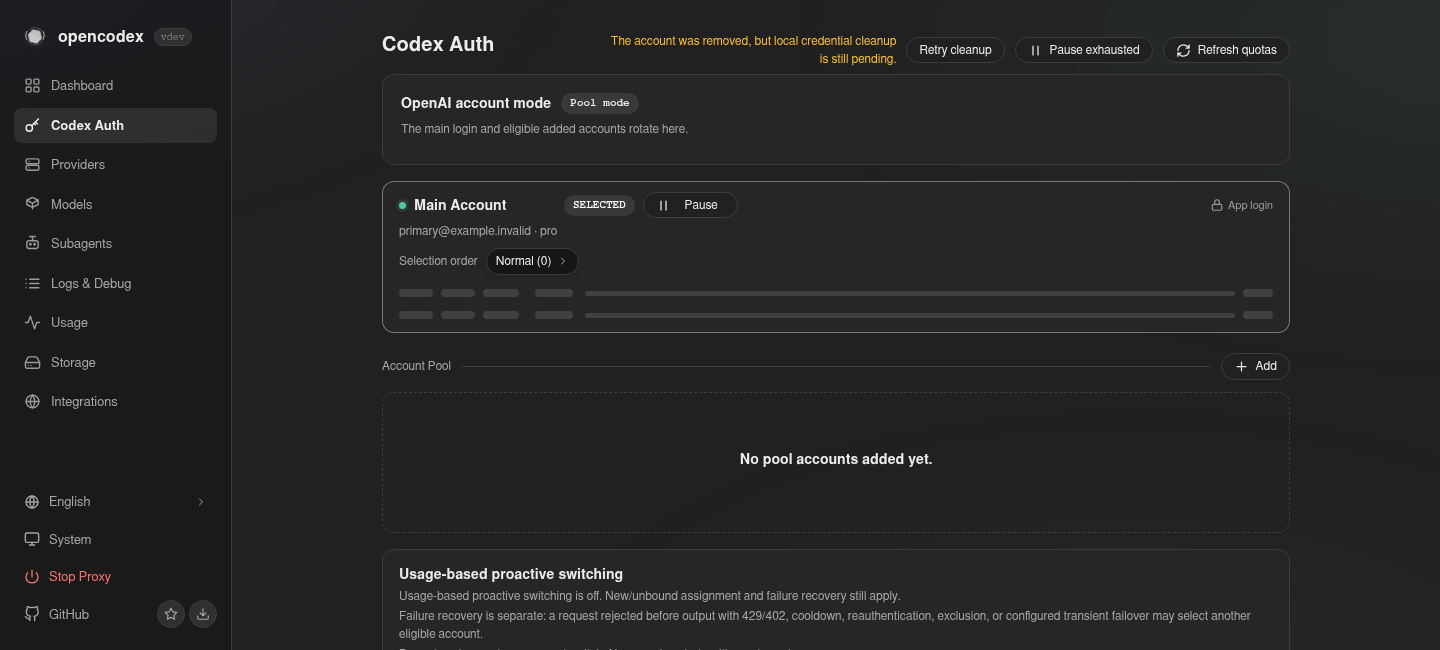
Task: Expand the English language selector
Action: tap(115, 501)
